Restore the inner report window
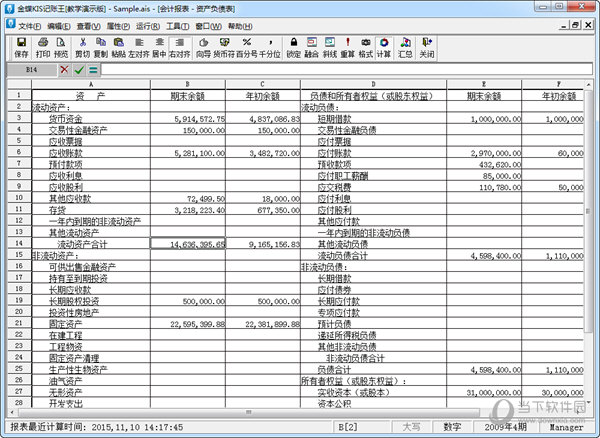Screen dimensions: 600x438 [x=575, y=25]
